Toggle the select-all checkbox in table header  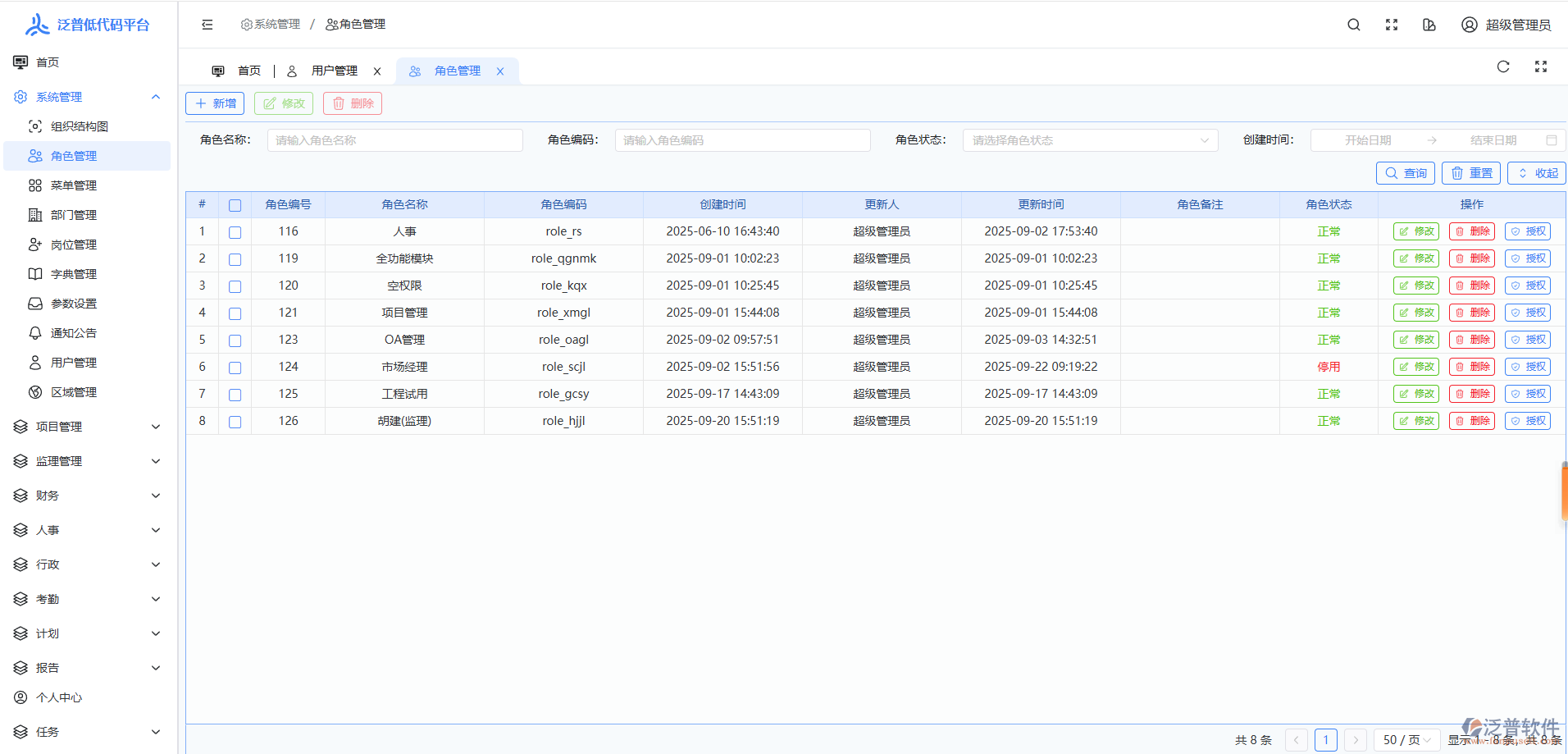[235, 205]
